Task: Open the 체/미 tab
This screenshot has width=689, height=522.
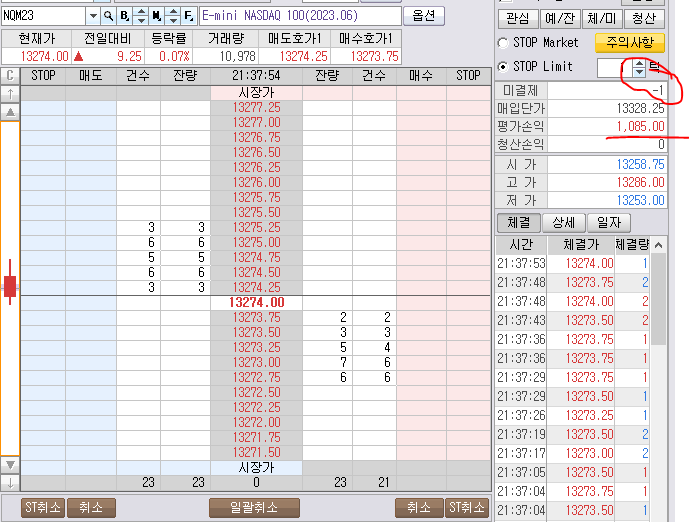Action: pos(602,18)
